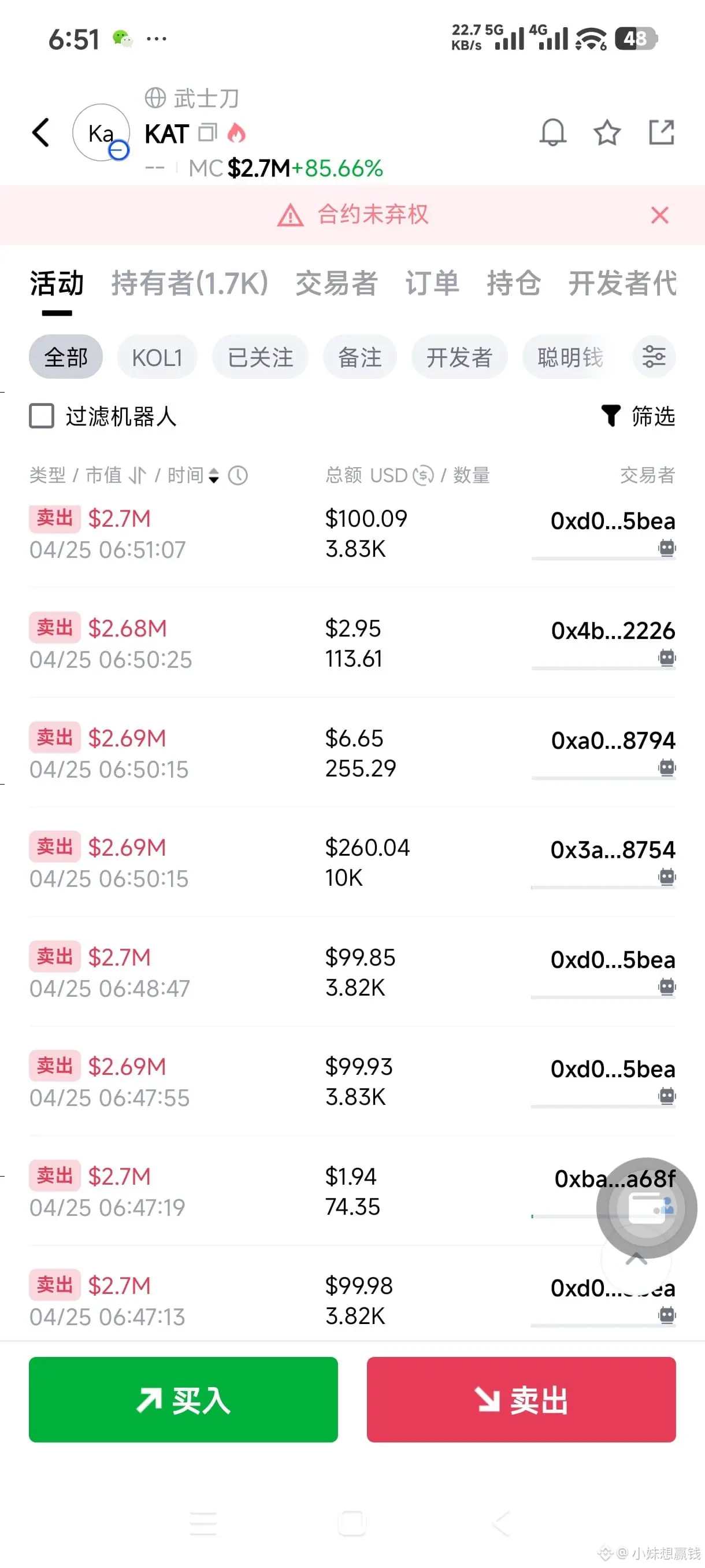Viewport: 705px width, 1568px height.
Task: Tap the floating wallet icon
Action: (647, 1207)
